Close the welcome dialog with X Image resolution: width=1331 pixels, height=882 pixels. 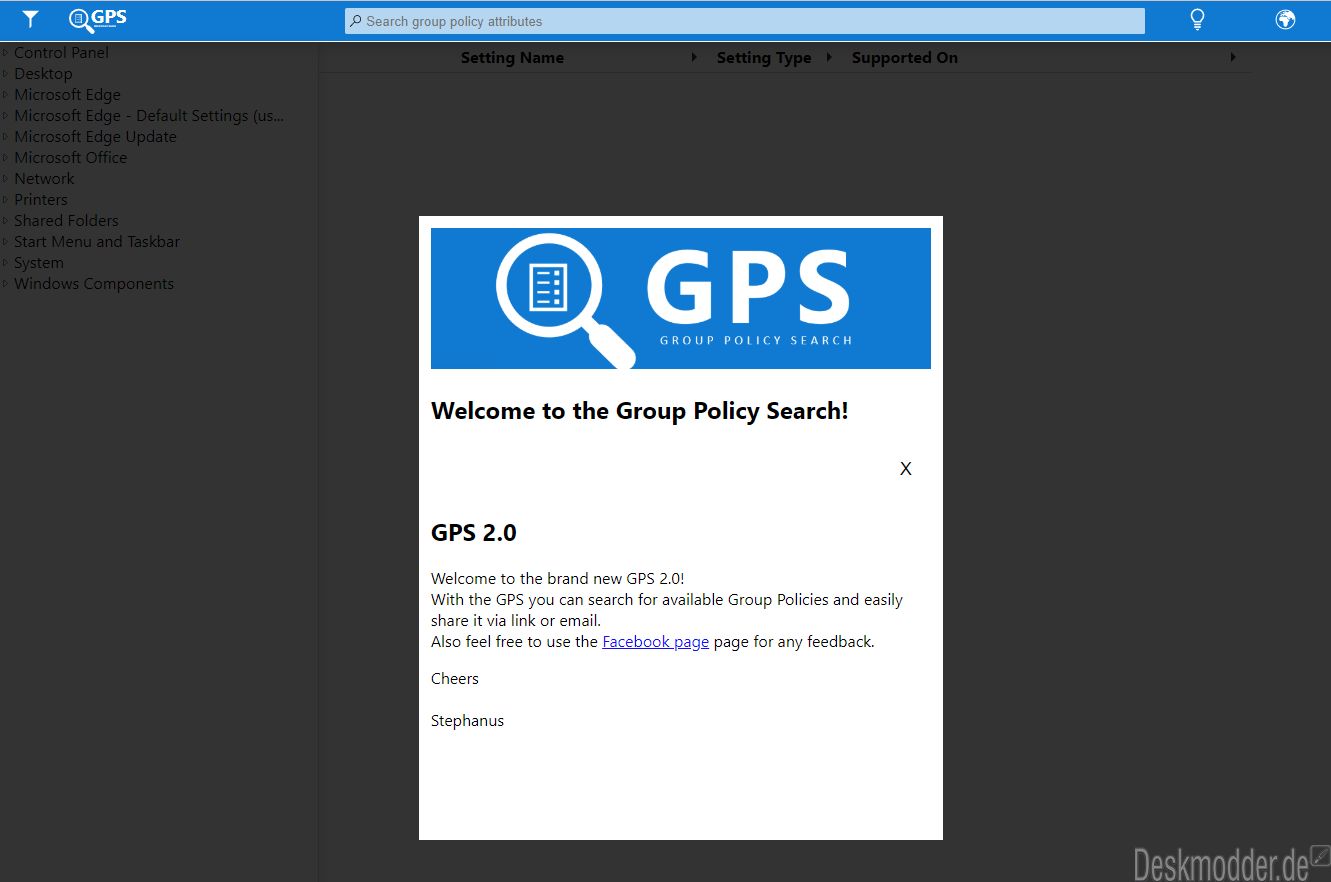click(x=905, y=468)
